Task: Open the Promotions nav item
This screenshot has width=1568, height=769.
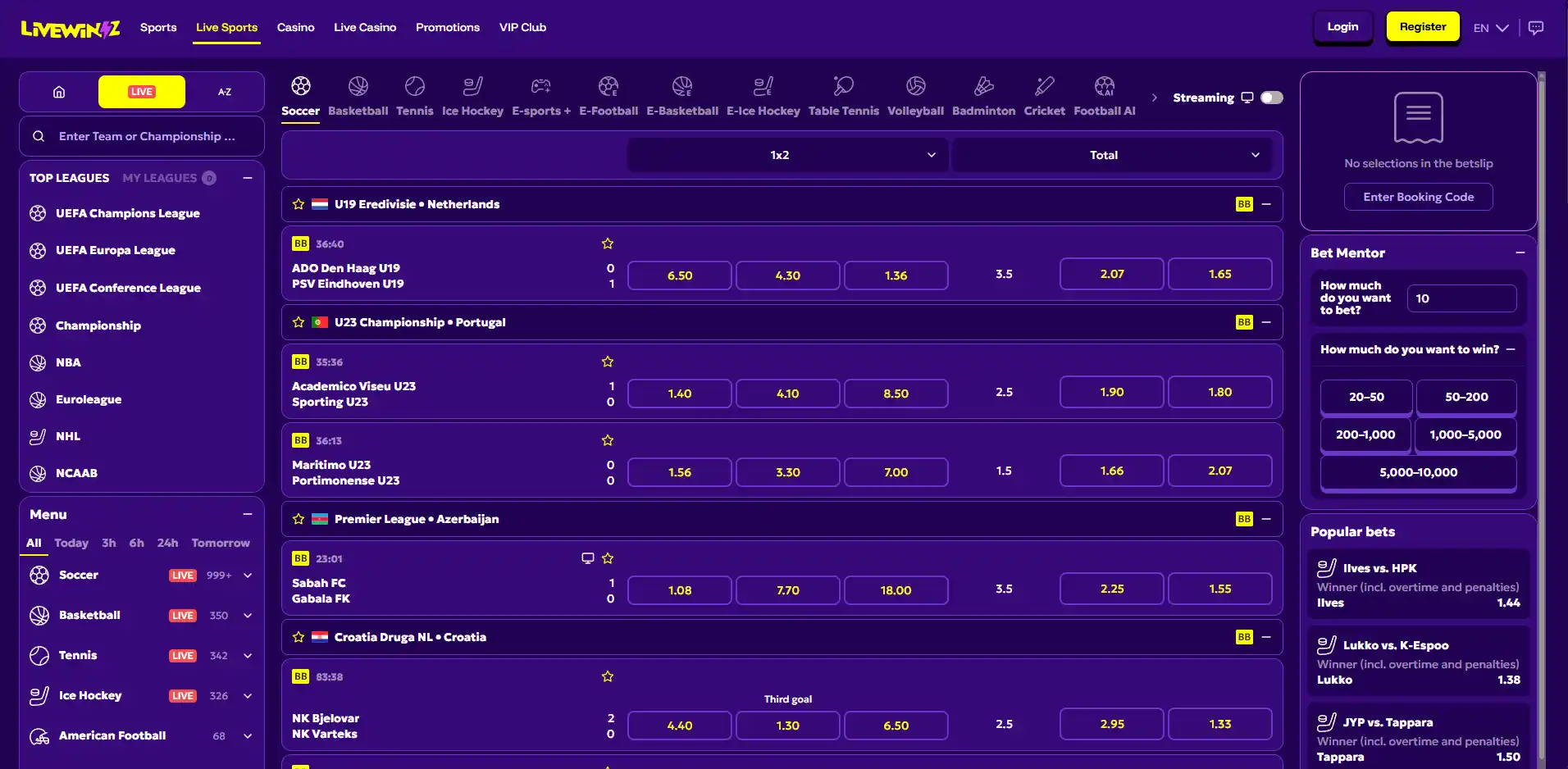Action: coord(448,27)
